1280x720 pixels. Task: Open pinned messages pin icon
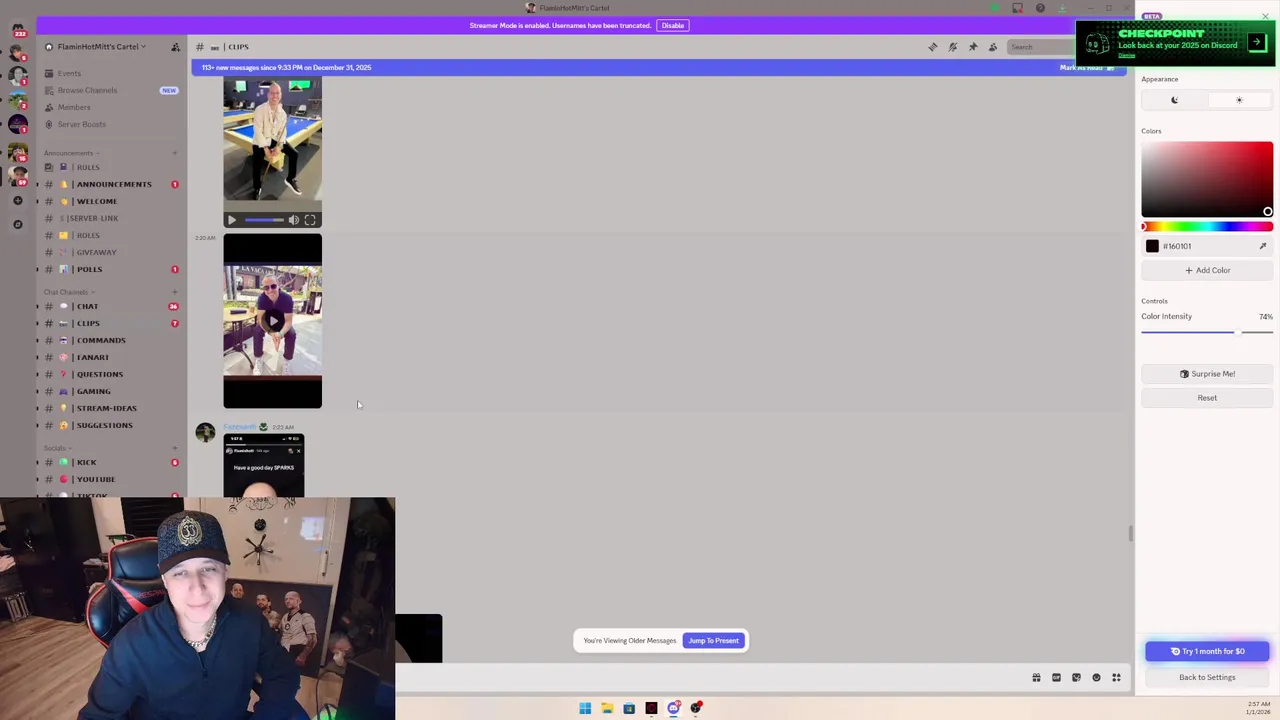[973, 47]
